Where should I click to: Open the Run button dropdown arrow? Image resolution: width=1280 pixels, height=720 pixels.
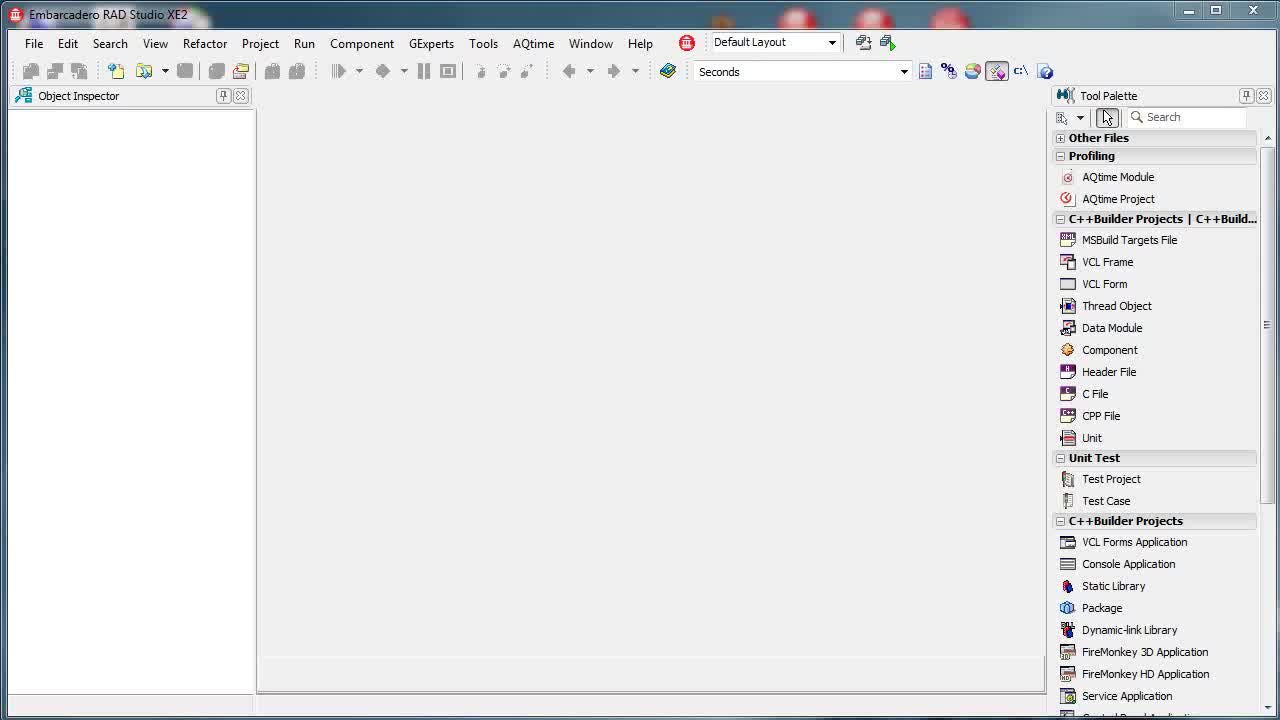359,71
